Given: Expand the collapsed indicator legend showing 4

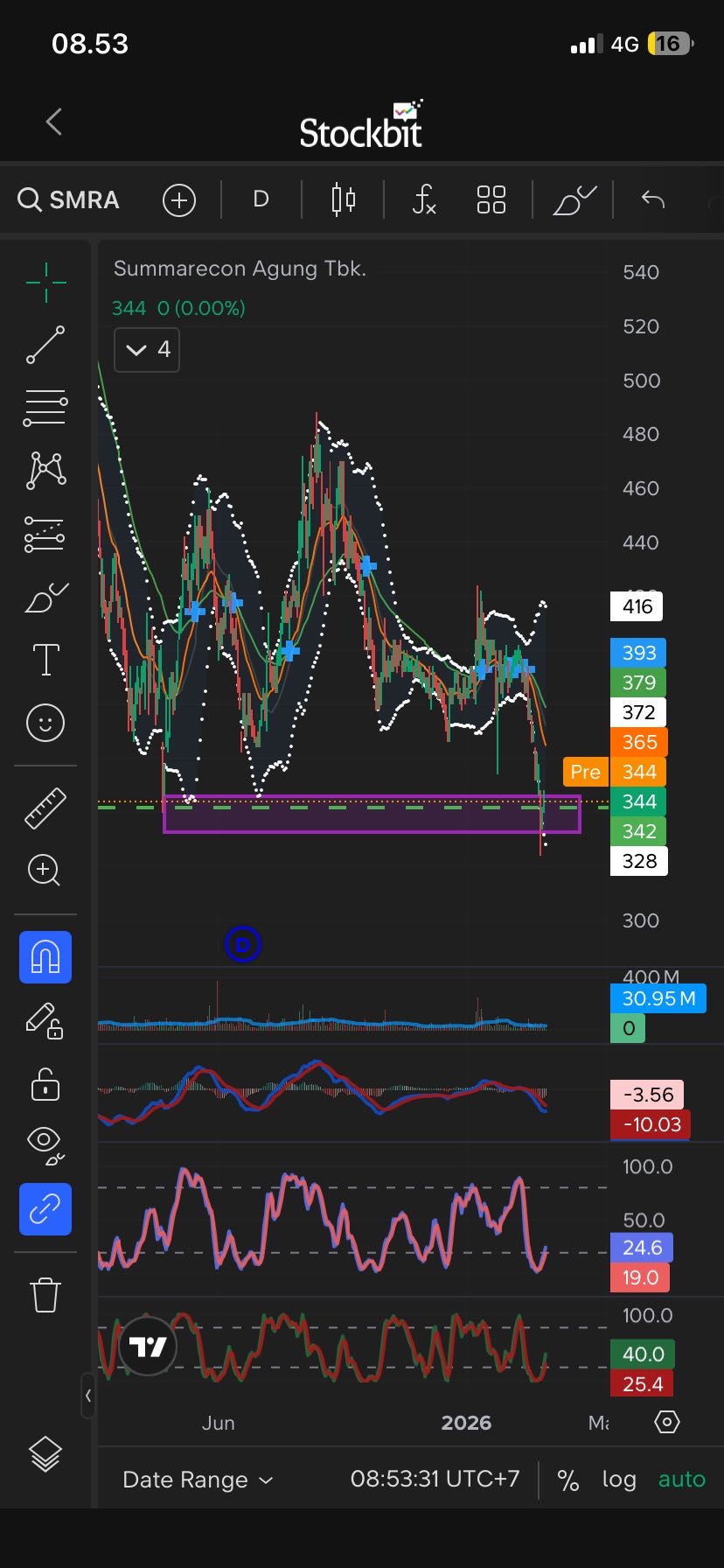Looking at the screenshot, I should point(147,350).
